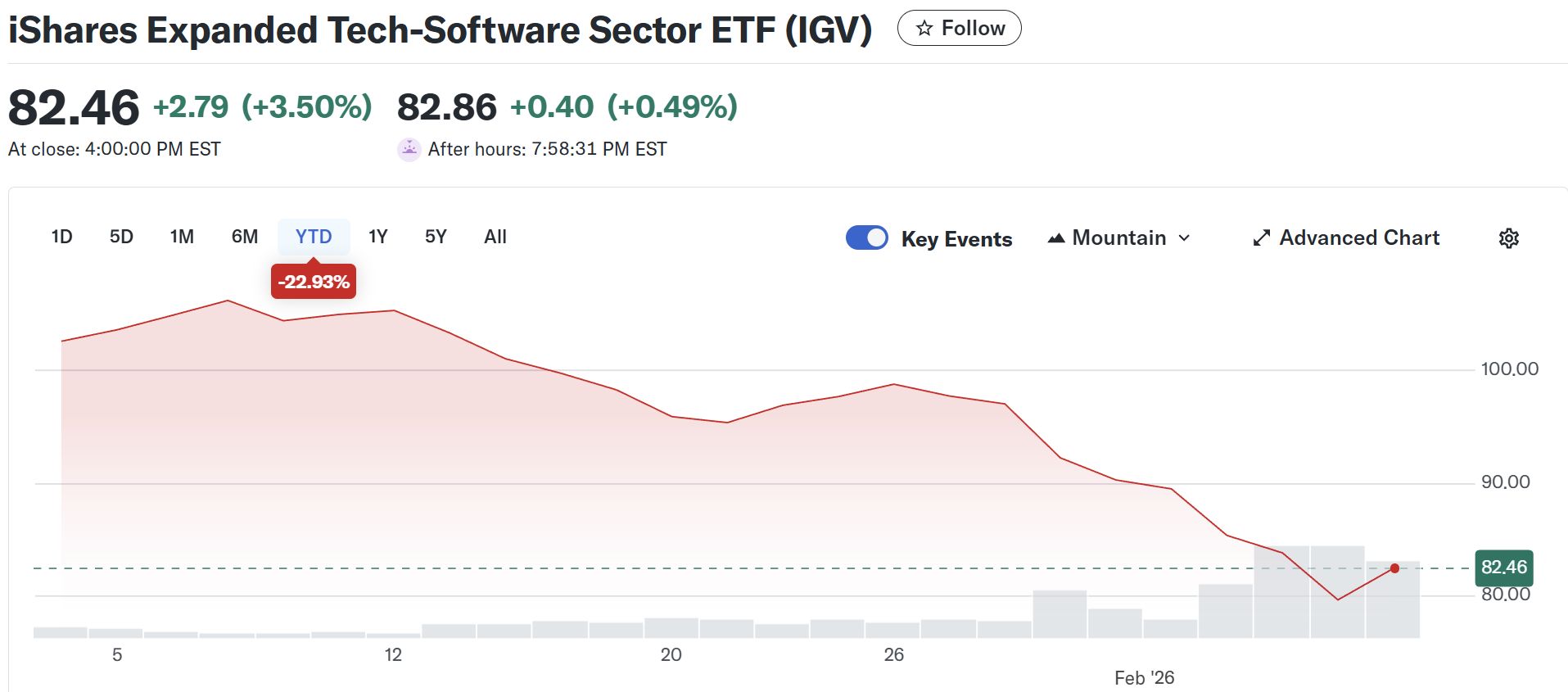Select the 1D time range

(61, 237)
